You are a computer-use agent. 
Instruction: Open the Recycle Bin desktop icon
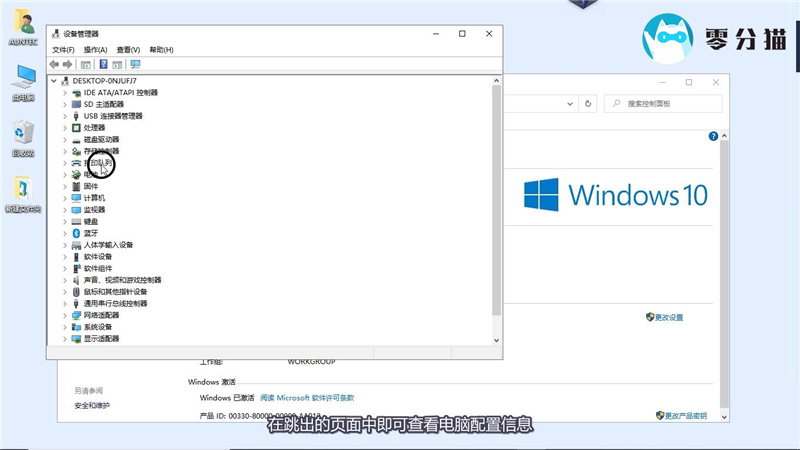coord(23,133)
